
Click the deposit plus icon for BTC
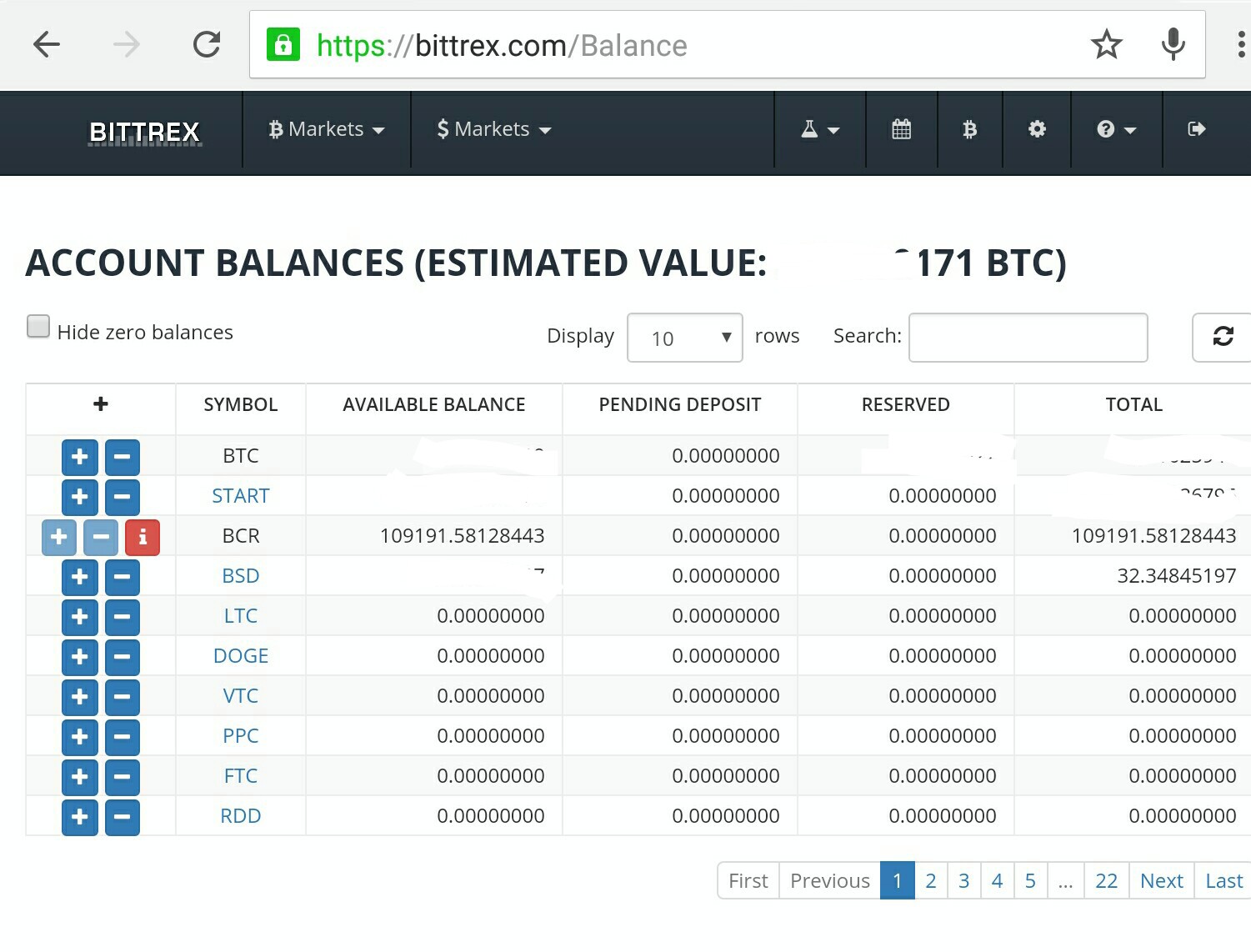coord(80,457)
